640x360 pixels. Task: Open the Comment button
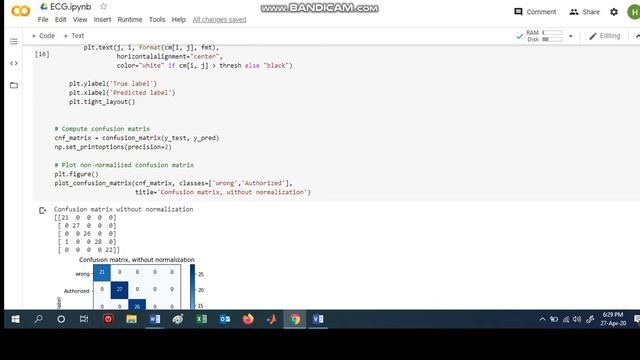[535, 12]
